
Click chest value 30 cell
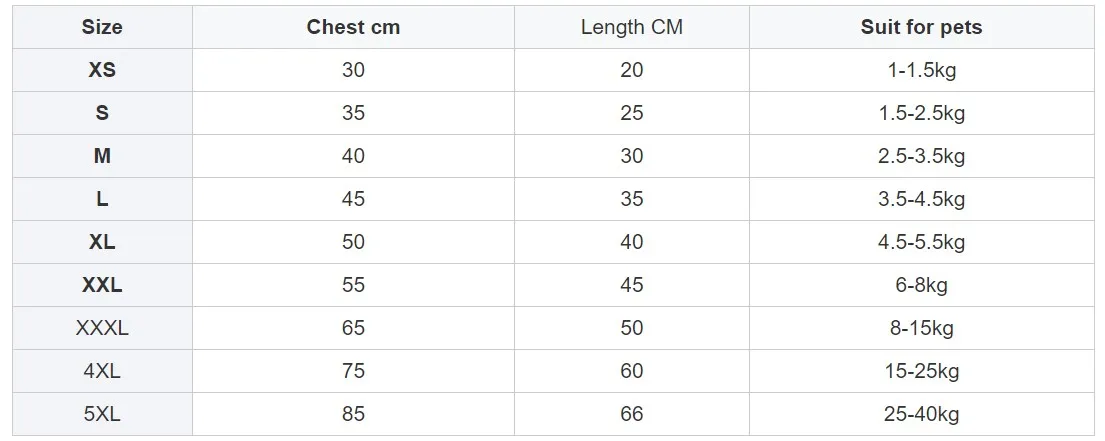pyautogui.click(x=353, y=70)
